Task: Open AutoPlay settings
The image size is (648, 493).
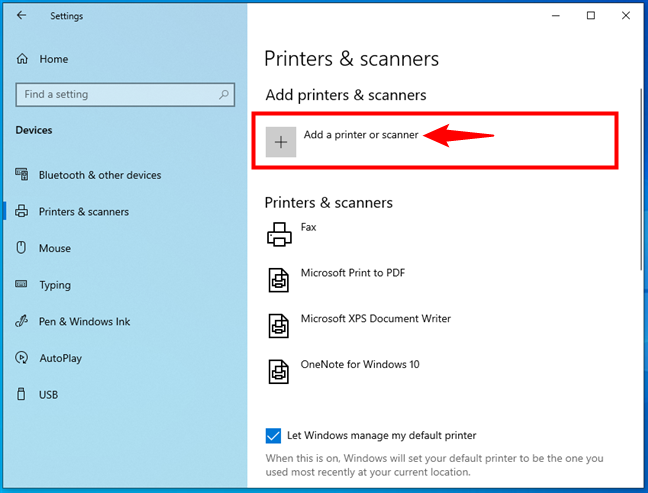Action: coord(61,358)
